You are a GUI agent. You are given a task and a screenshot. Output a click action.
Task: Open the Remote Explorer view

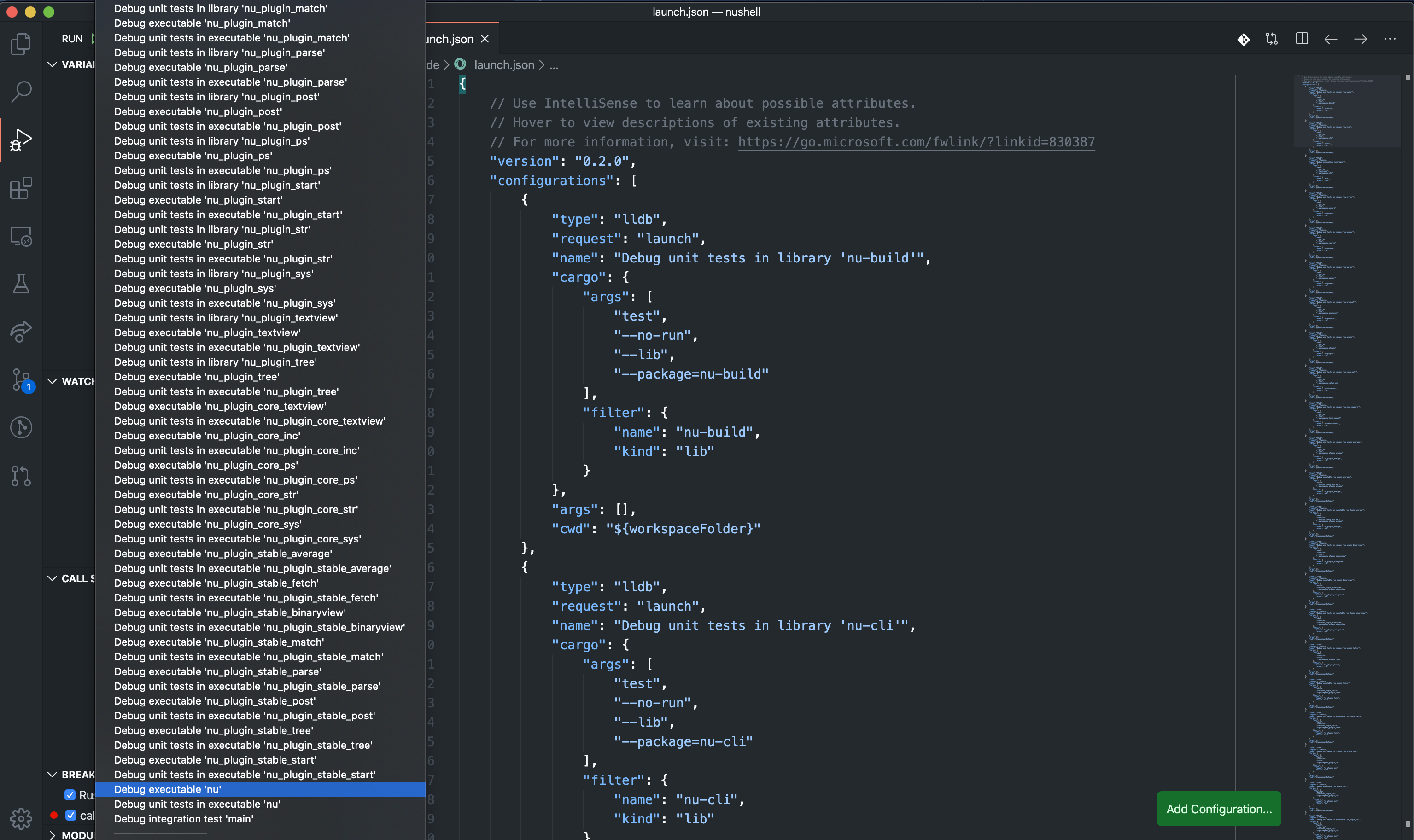(x=21, y=235)
